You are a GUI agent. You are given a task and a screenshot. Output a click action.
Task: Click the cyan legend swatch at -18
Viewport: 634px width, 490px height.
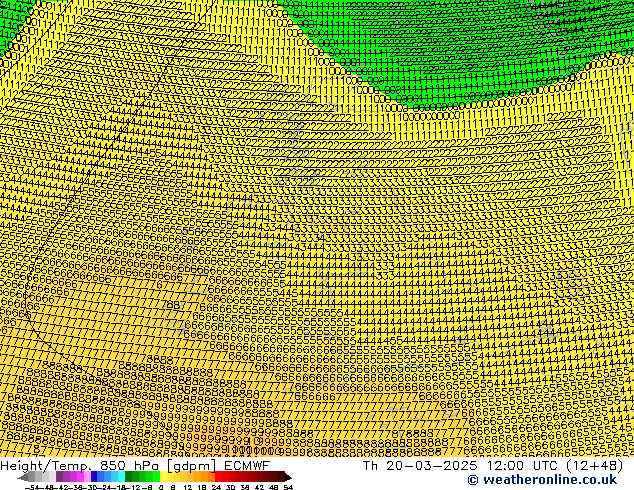121,476
